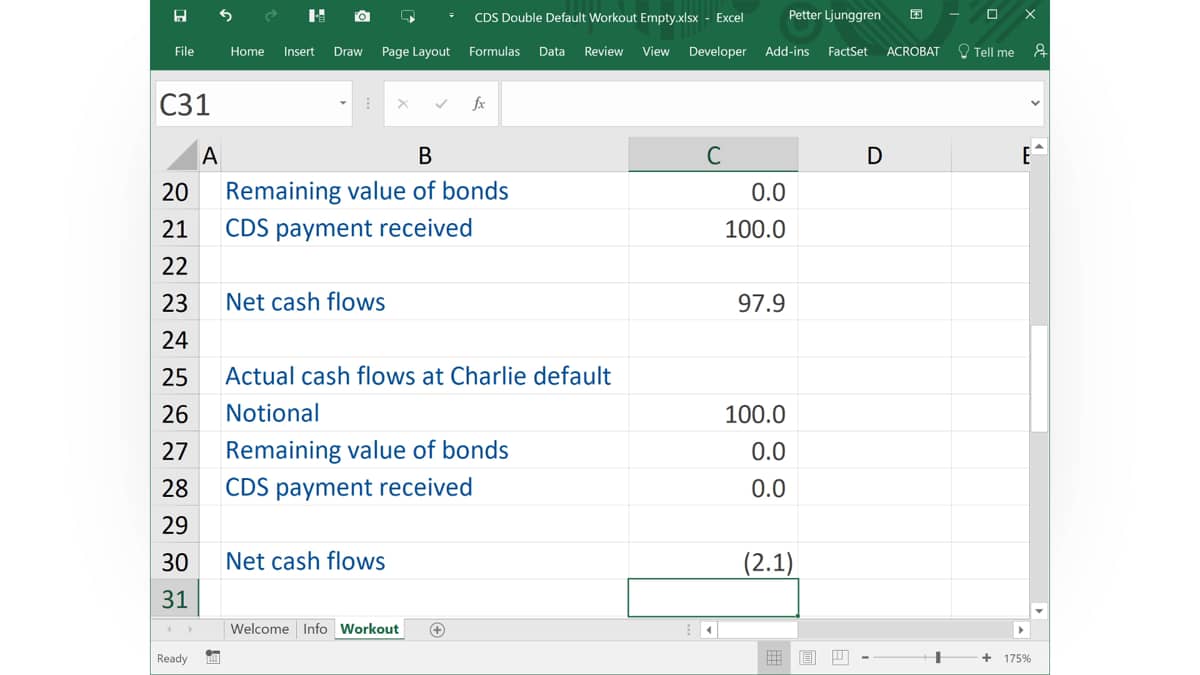Open the ACROBAT tab
Screen dimensions: 1200x675
[x=913, y=51]
